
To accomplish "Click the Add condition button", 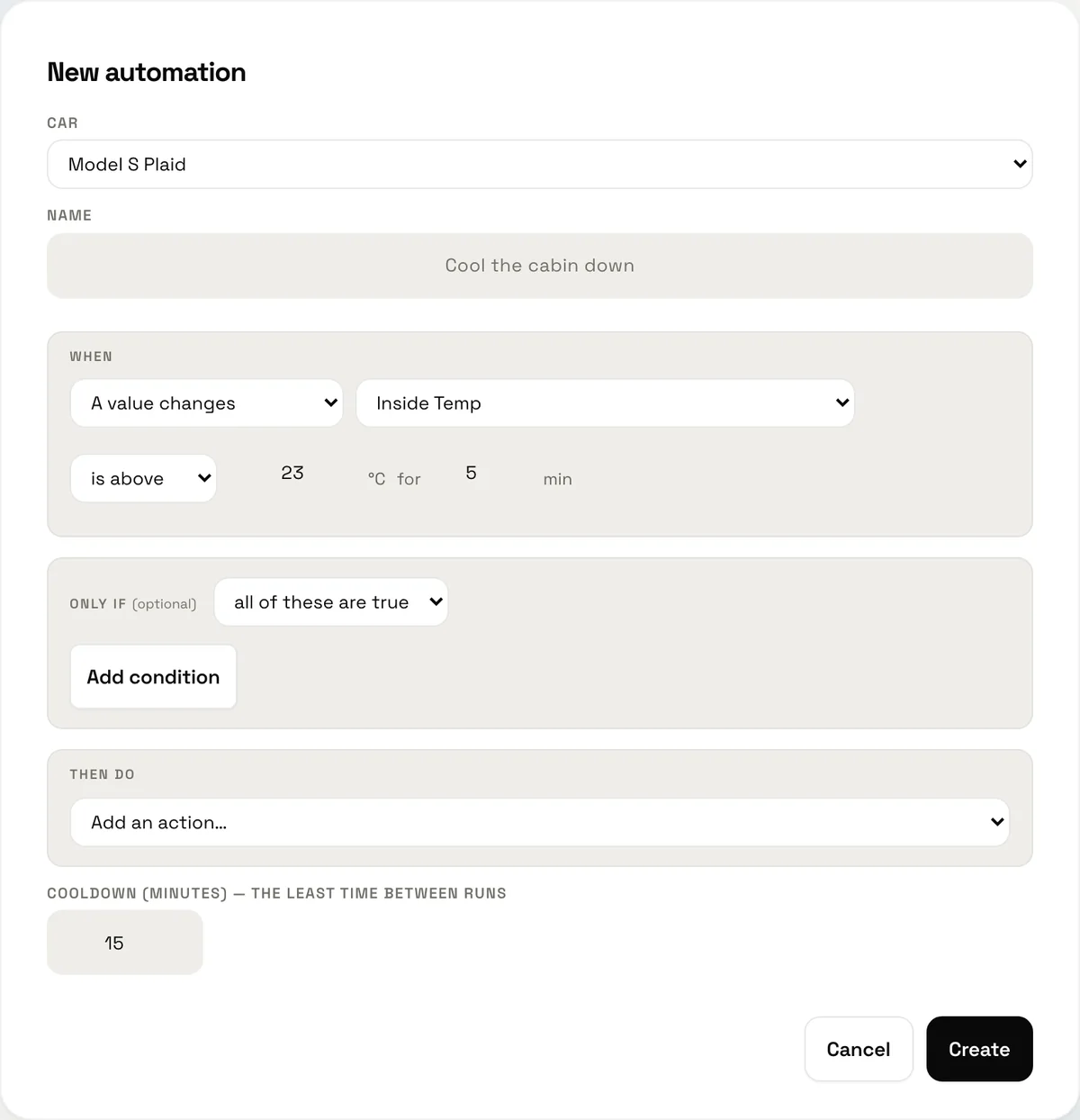I will (x=153, y=677).
